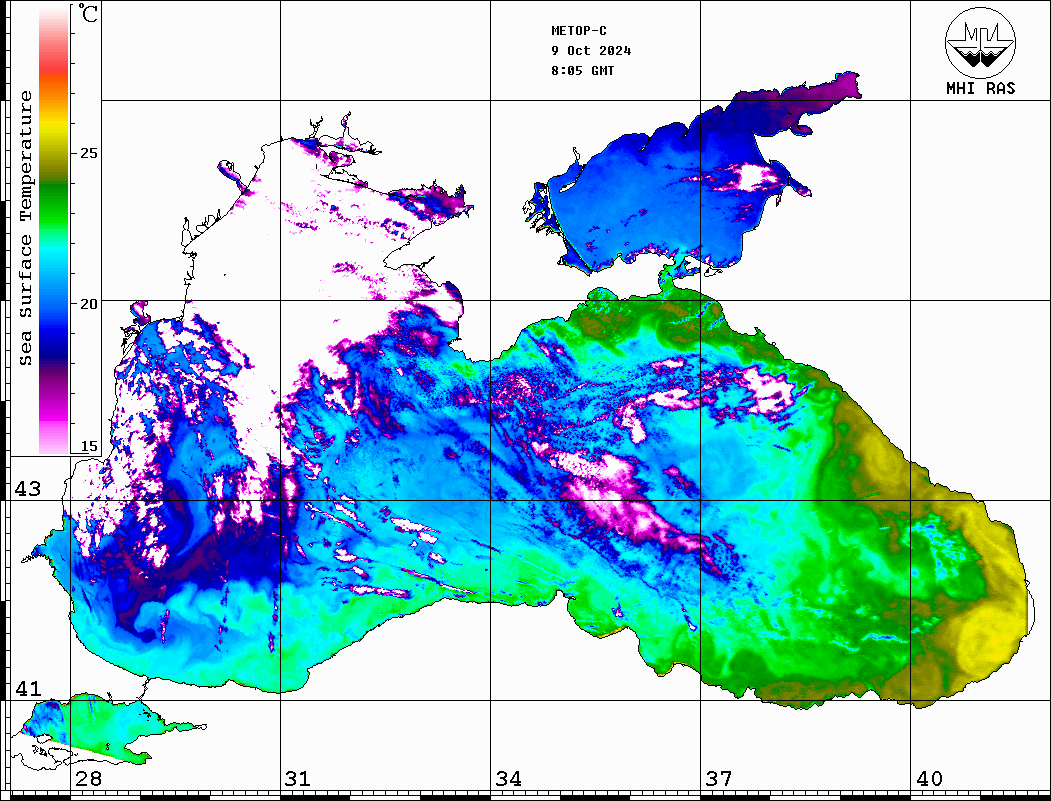Click latitude label "43"
1051x801 pixels.
[x=28, y=489]
